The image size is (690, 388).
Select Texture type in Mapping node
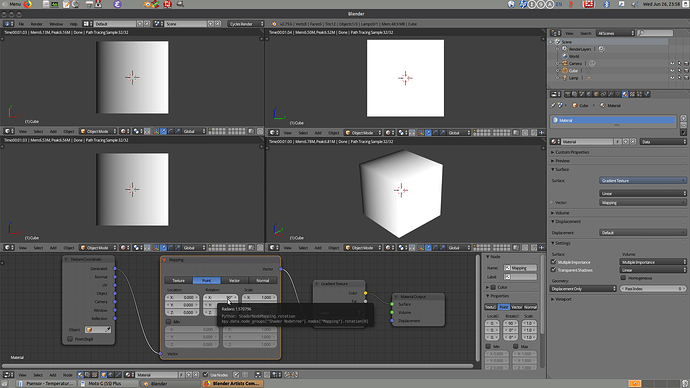179,280
